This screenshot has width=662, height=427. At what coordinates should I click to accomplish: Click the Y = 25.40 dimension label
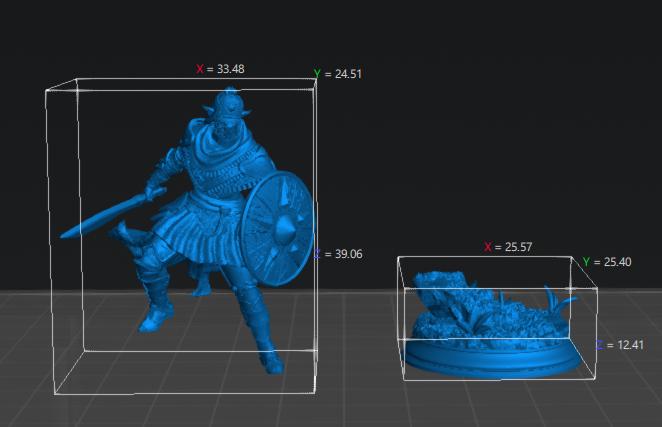[x=607, y=262]
